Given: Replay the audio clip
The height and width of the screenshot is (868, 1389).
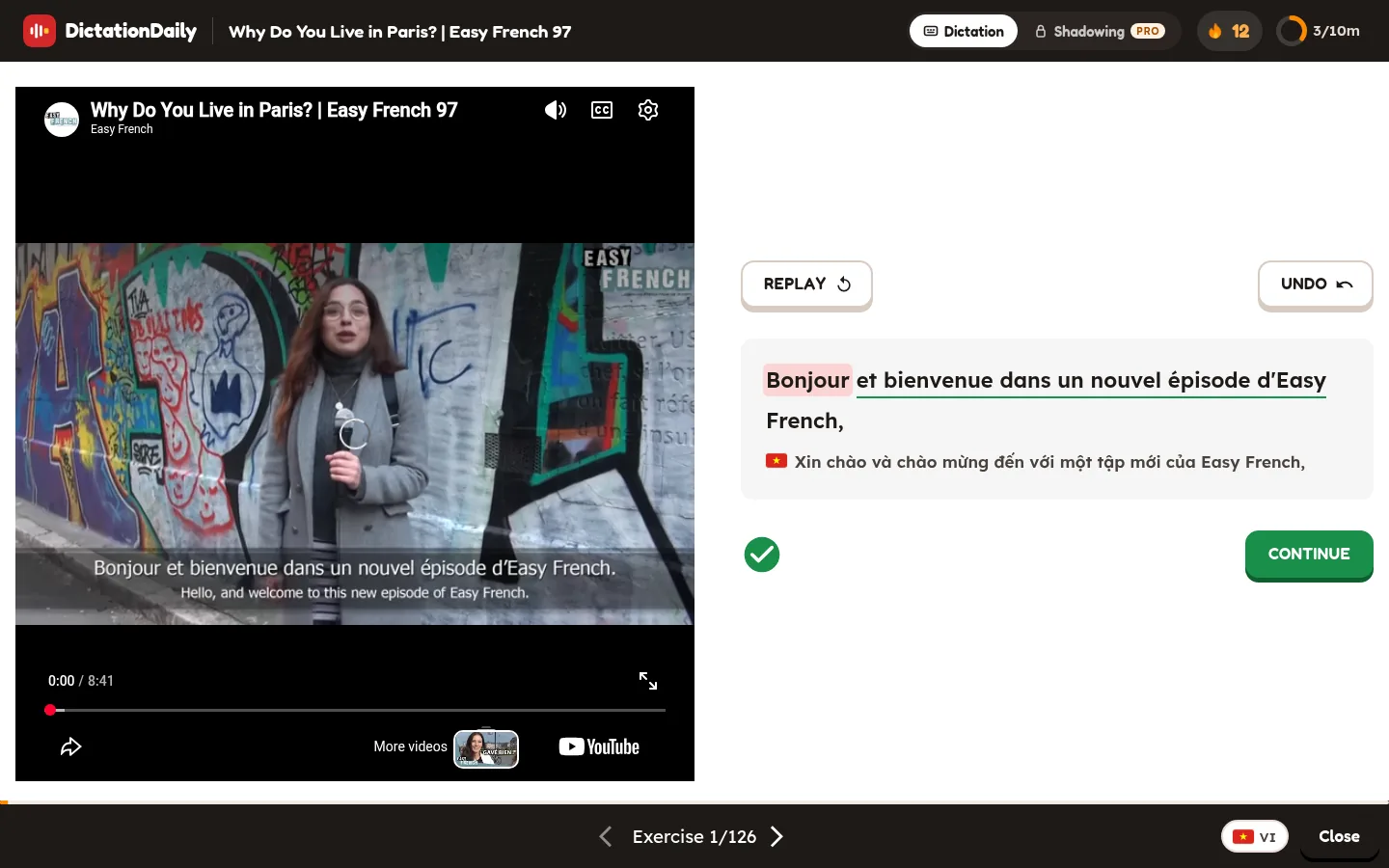Looking at the screenshot, I should pyautogui.click(x=806, y=285).
